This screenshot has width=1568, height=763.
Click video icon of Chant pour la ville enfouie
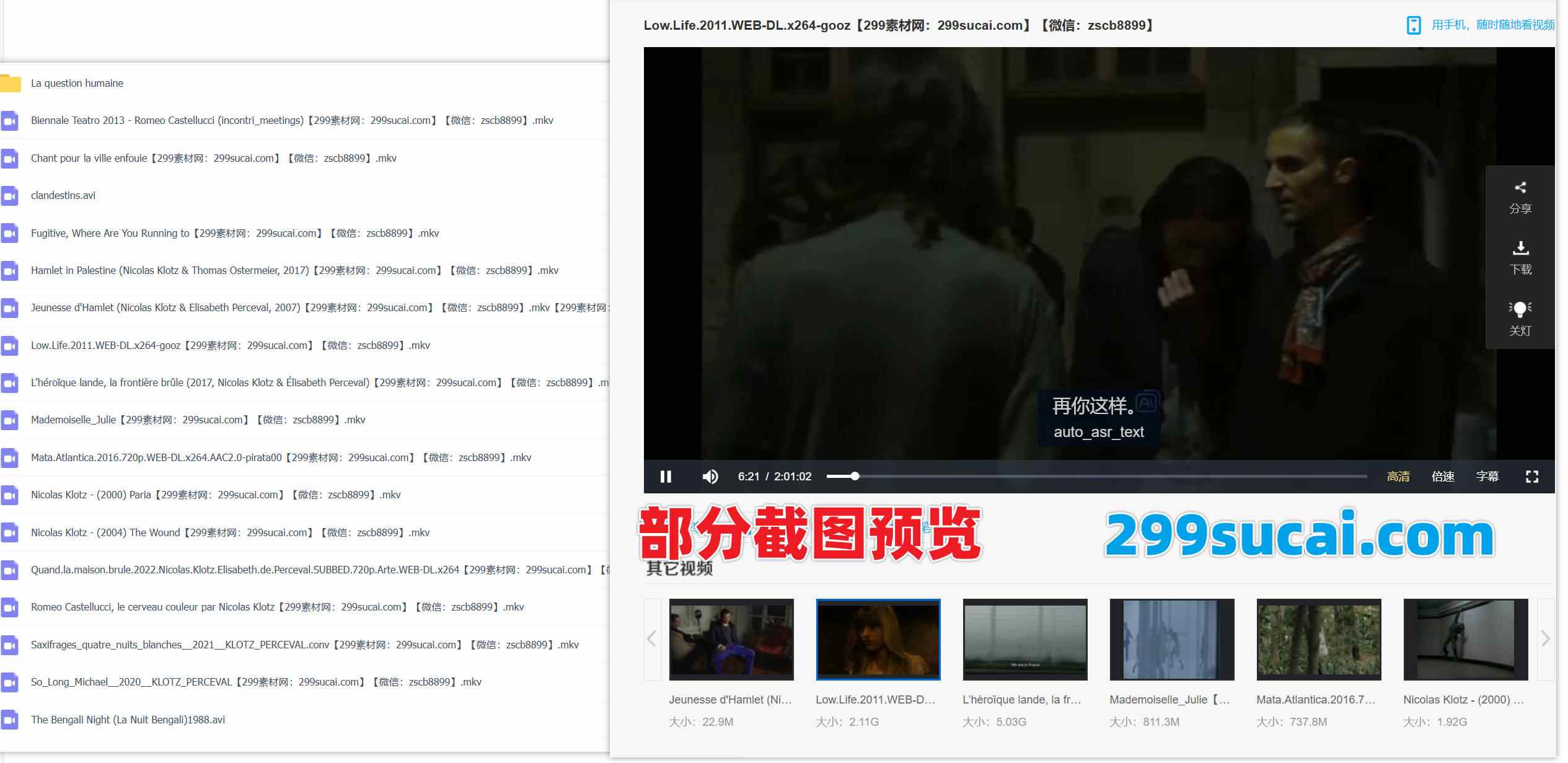point(9,159)
